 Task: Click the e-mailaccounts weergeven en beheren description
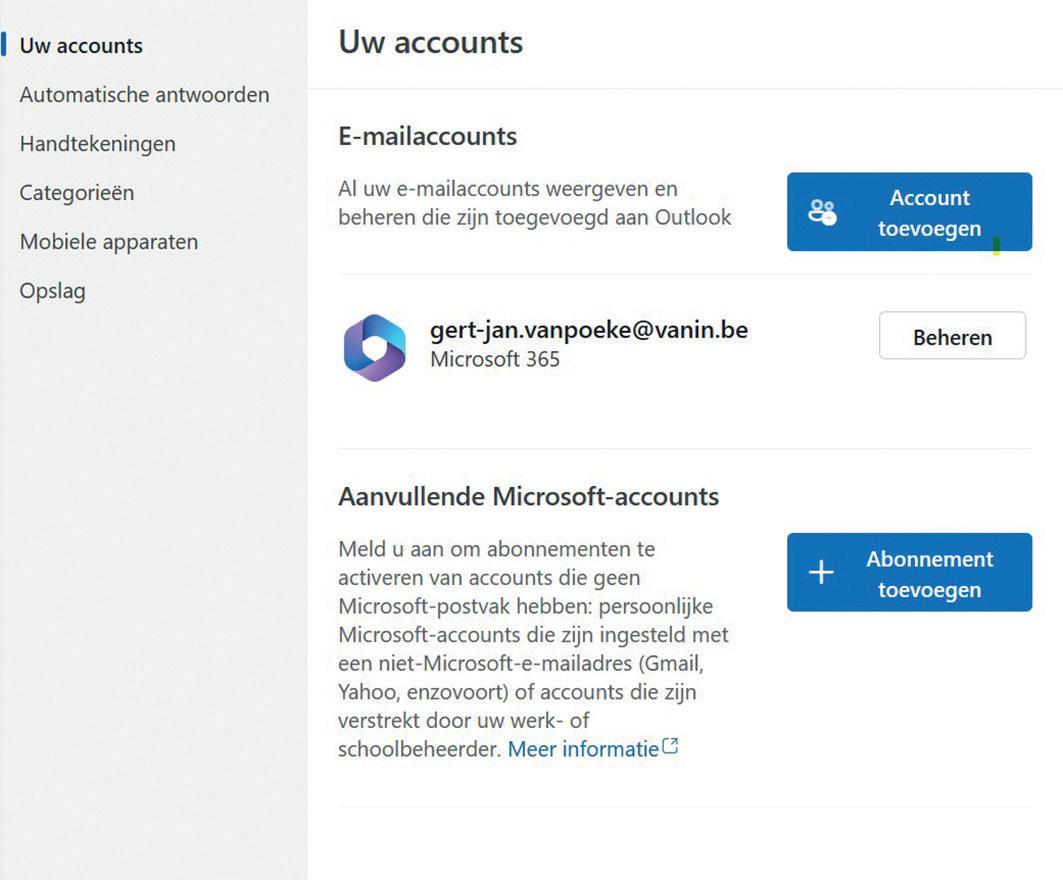(x=535, y=203)
